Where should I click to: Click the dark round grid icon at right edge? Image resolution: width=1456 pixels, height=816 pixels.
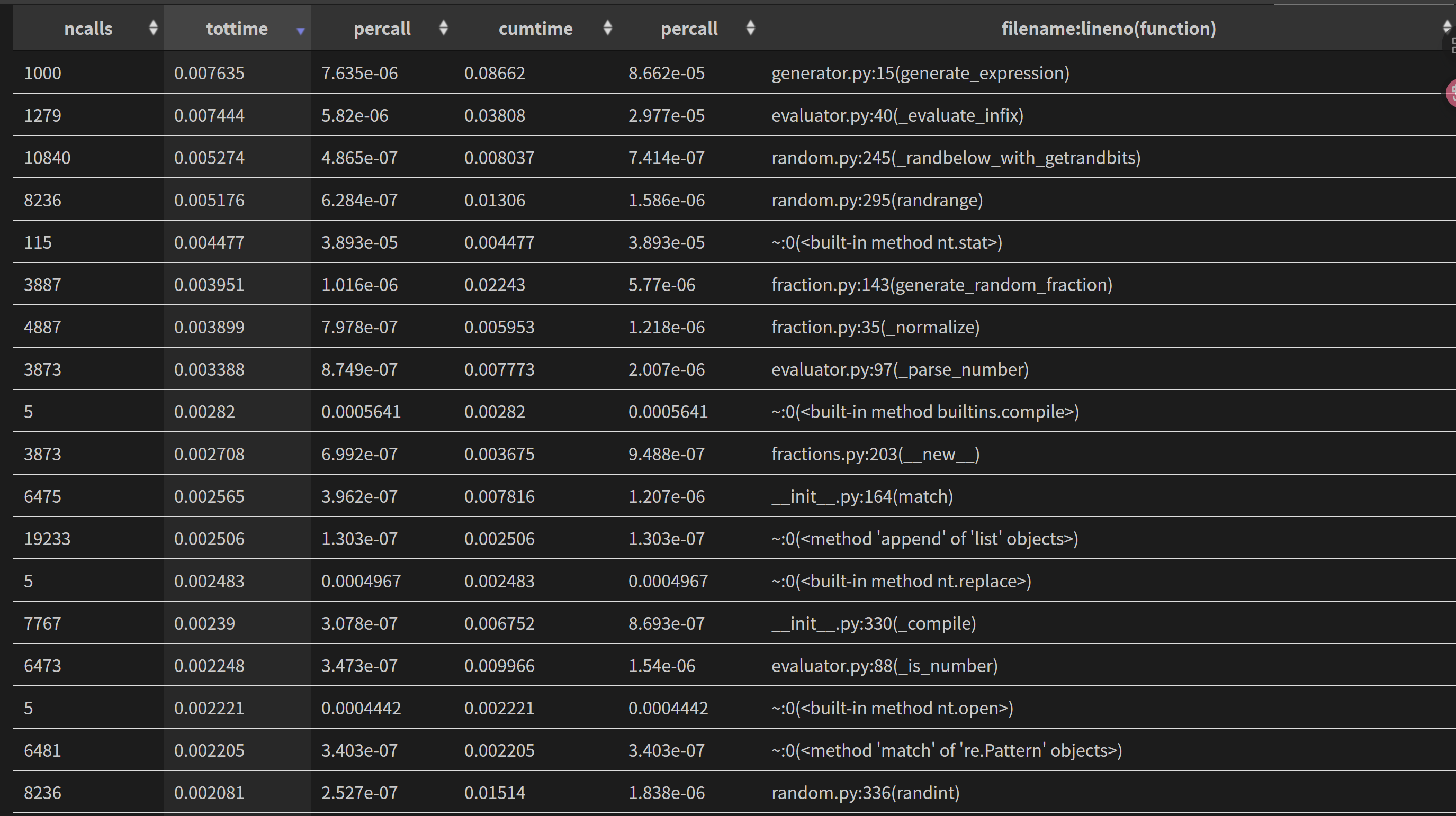click(x=1451, y=45)
